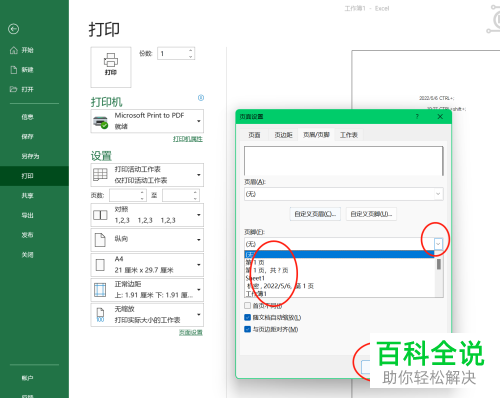
Task: Click the scaling icon next to 无缩放
Action: click(x=100, y=315)
